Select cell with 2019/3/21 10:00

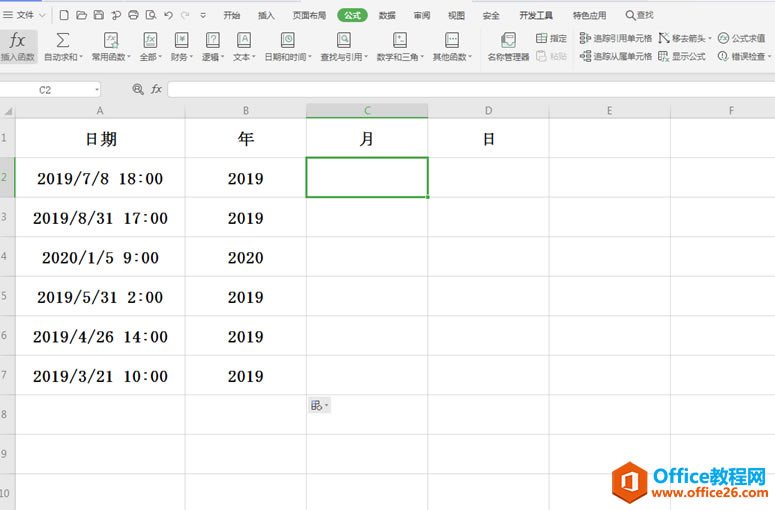click(x=100, y=376)
